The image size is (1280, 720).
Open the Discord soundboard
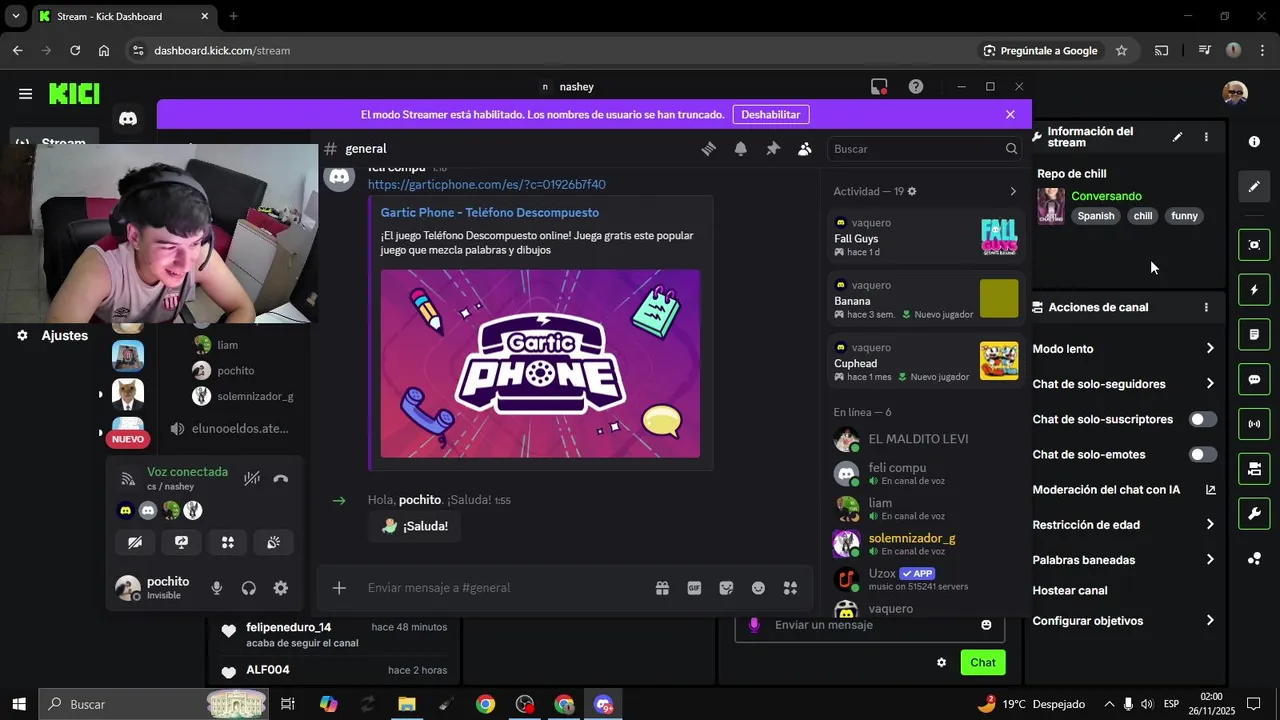[274, 542]
